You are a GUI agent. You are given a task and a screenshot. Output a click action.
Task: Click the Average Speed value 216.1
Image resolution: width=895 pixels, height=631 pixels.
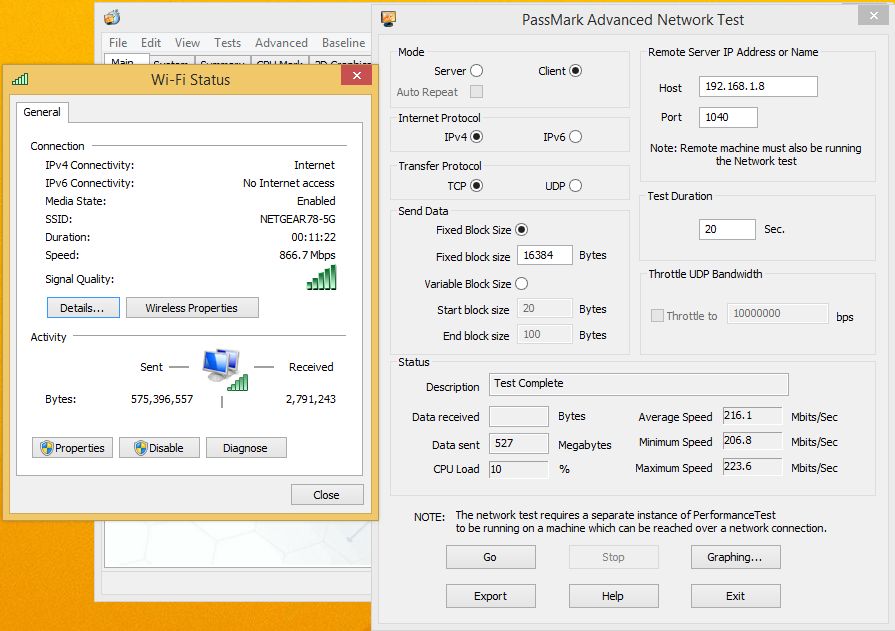point(752,416)
